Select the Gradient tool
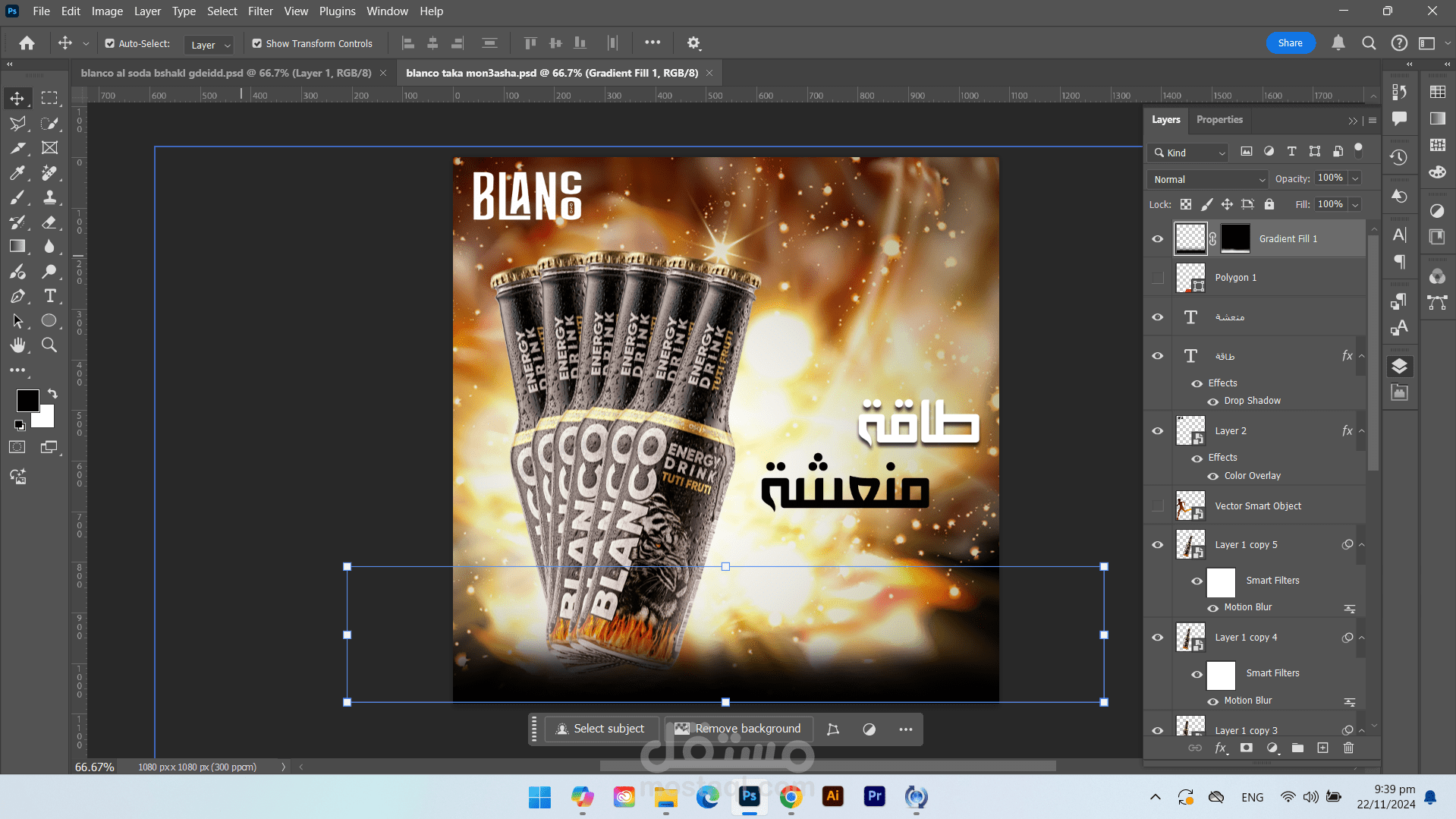This screenshot has width=1456, height=819. (17, 246)
